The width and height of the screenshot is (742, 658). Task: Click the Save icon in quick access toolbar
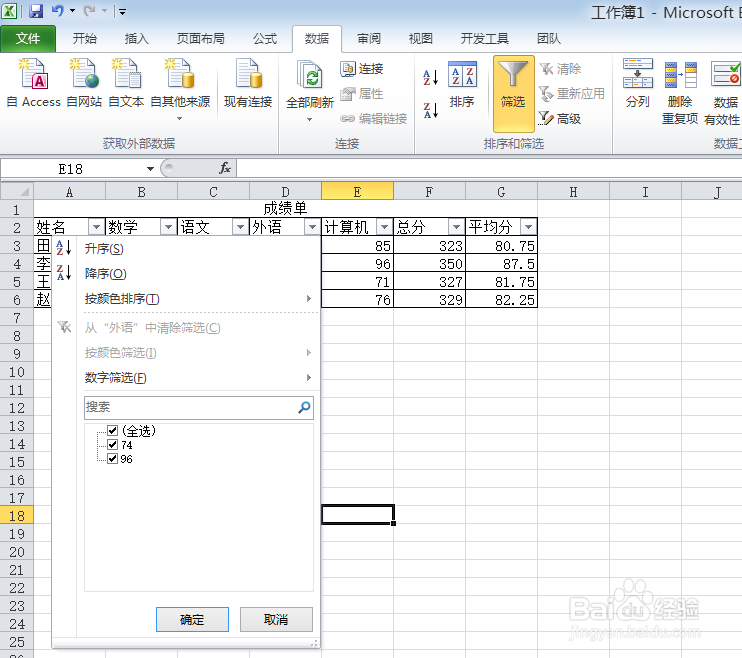(x=36, y=11)
